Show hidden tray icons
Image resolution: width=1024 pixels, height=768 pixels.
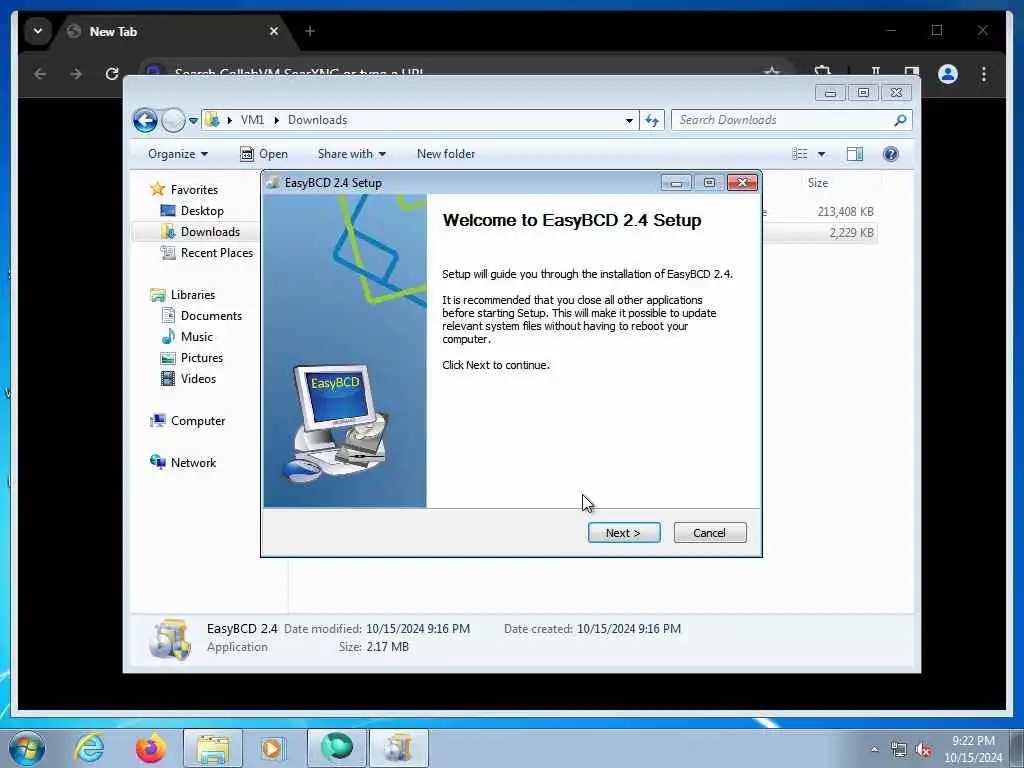(x=874, y=750)
